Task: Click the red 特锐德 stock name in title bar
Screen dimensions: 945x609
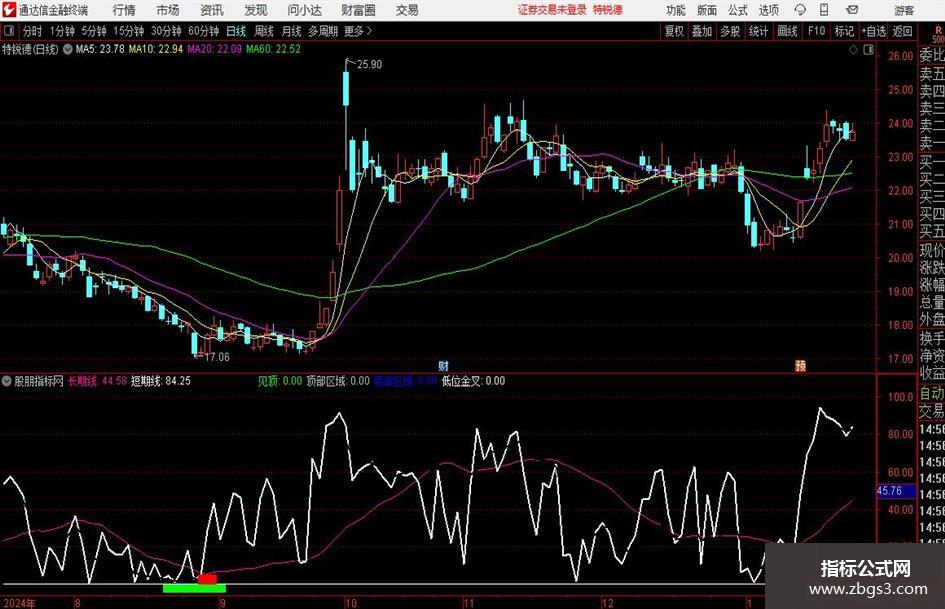Action: (607, 10)
